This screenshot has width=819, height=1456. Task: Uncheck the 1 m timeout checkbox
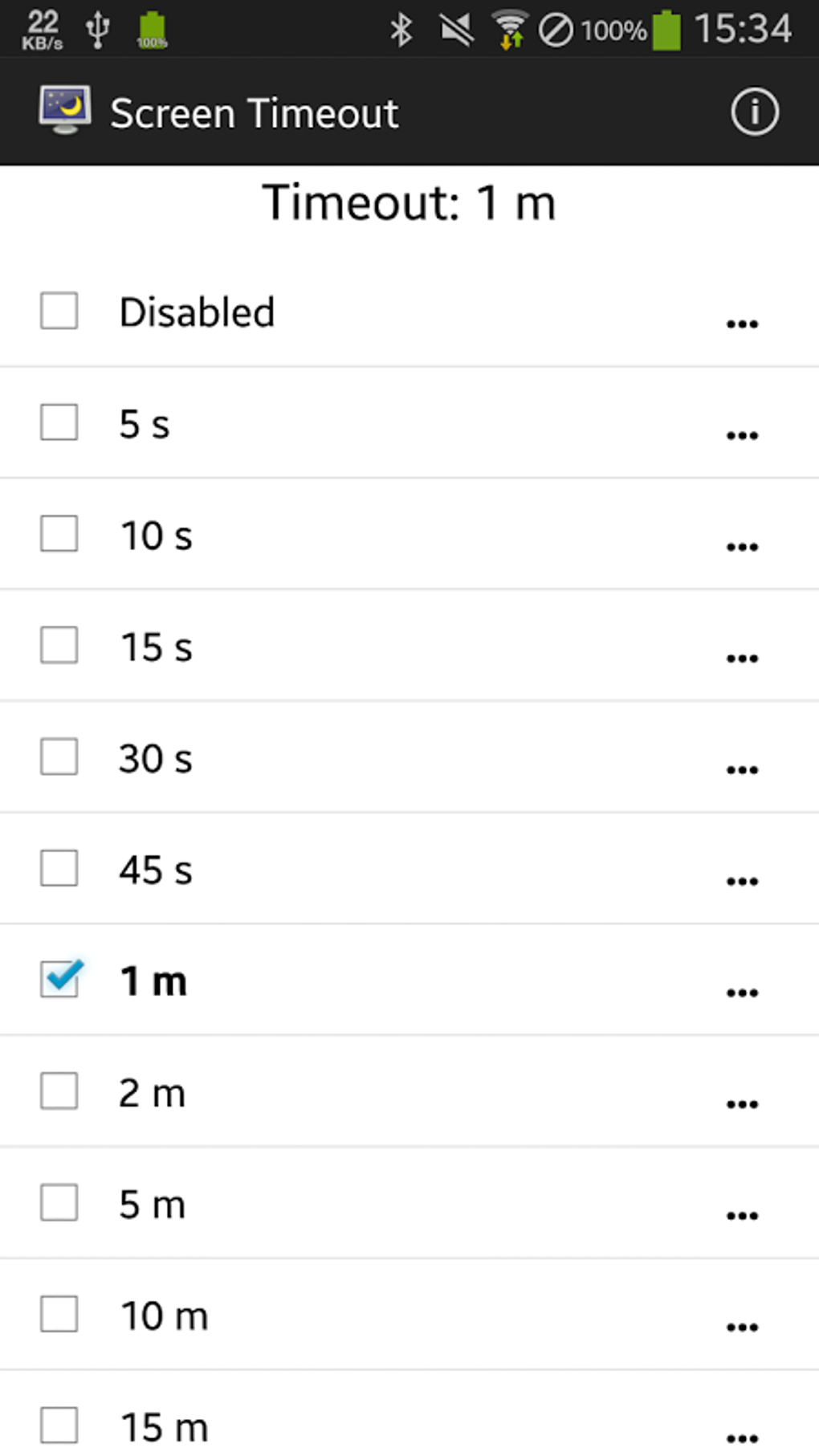(59, 979)
